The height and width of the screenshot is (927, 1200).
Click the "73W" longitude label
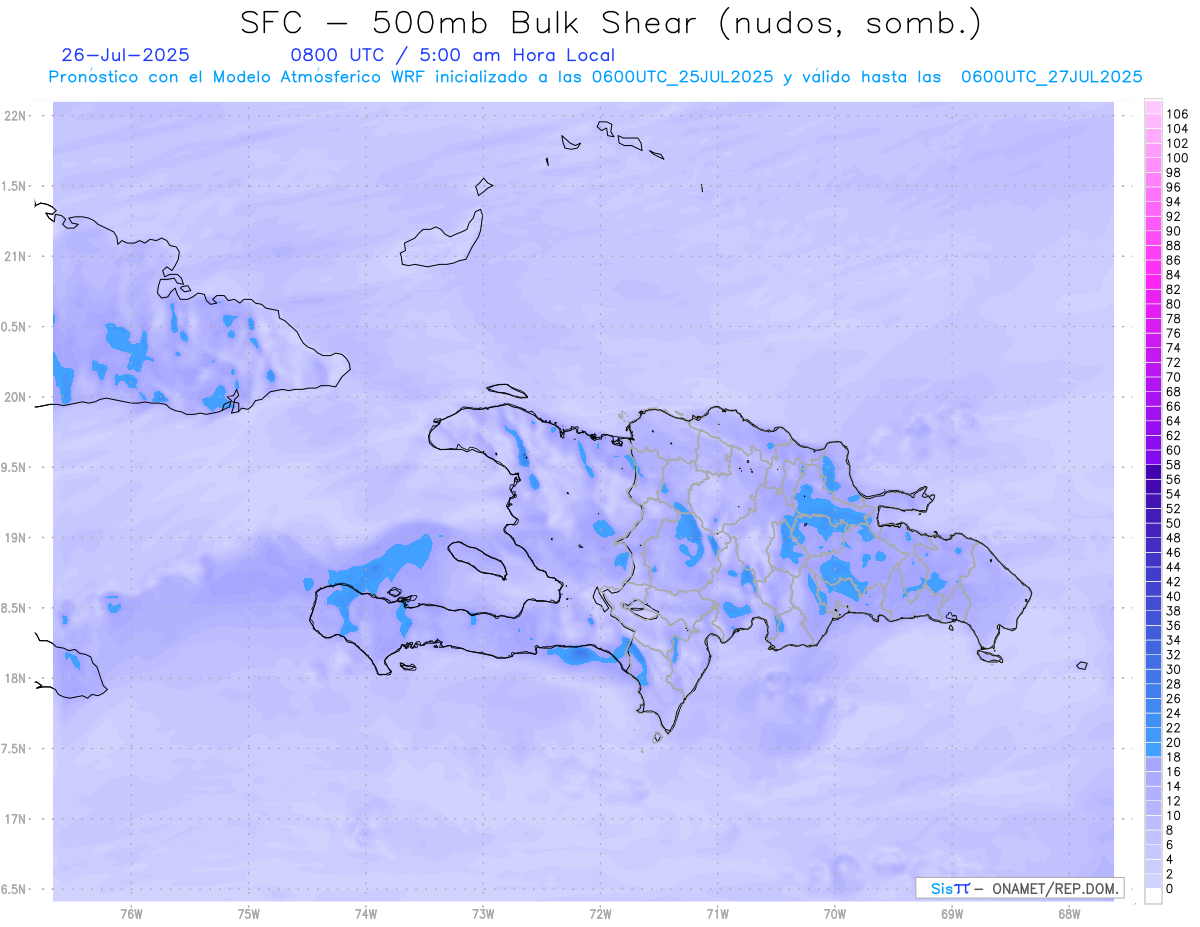(x=483, y=914)
